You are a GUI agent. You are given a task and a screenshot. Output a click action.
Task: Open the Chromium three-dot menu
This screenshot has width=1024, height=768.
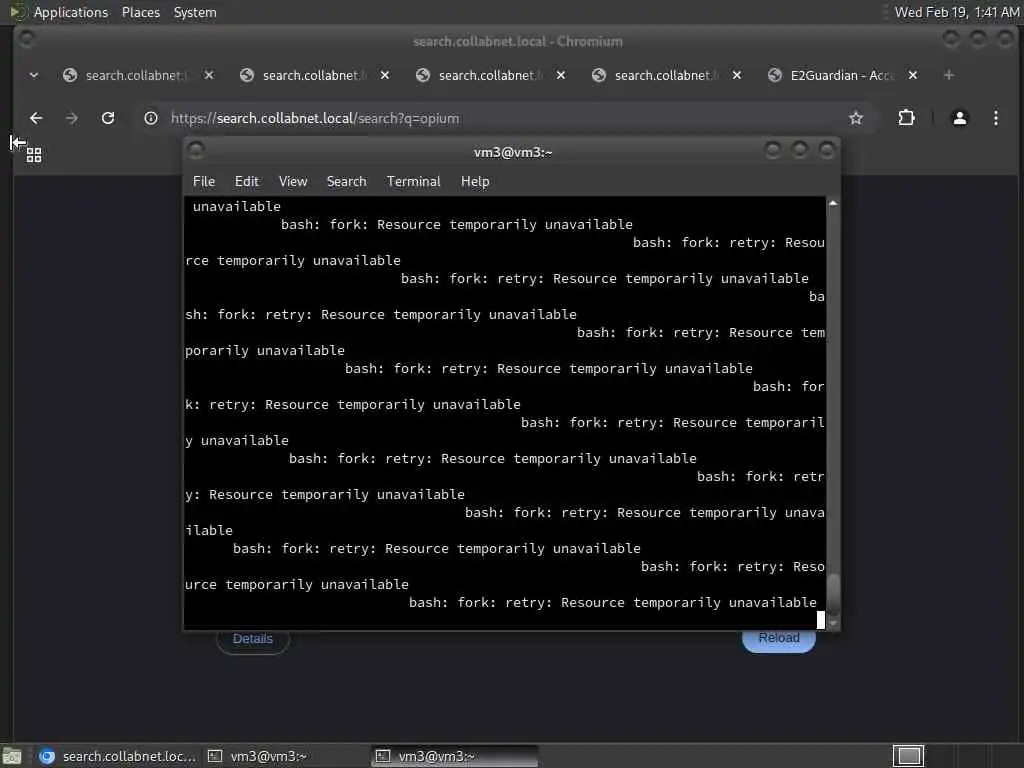(x=995, y=118)
